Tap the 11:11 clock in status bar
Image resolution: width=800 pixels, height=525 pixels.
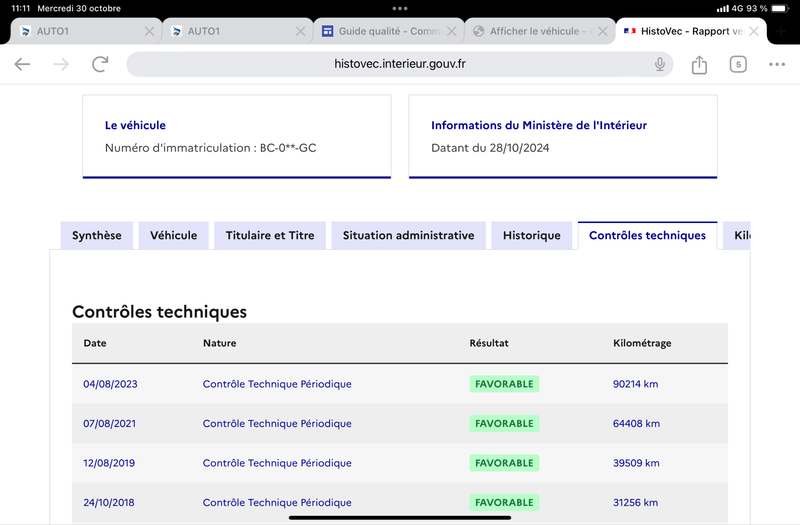pos(20,9)
